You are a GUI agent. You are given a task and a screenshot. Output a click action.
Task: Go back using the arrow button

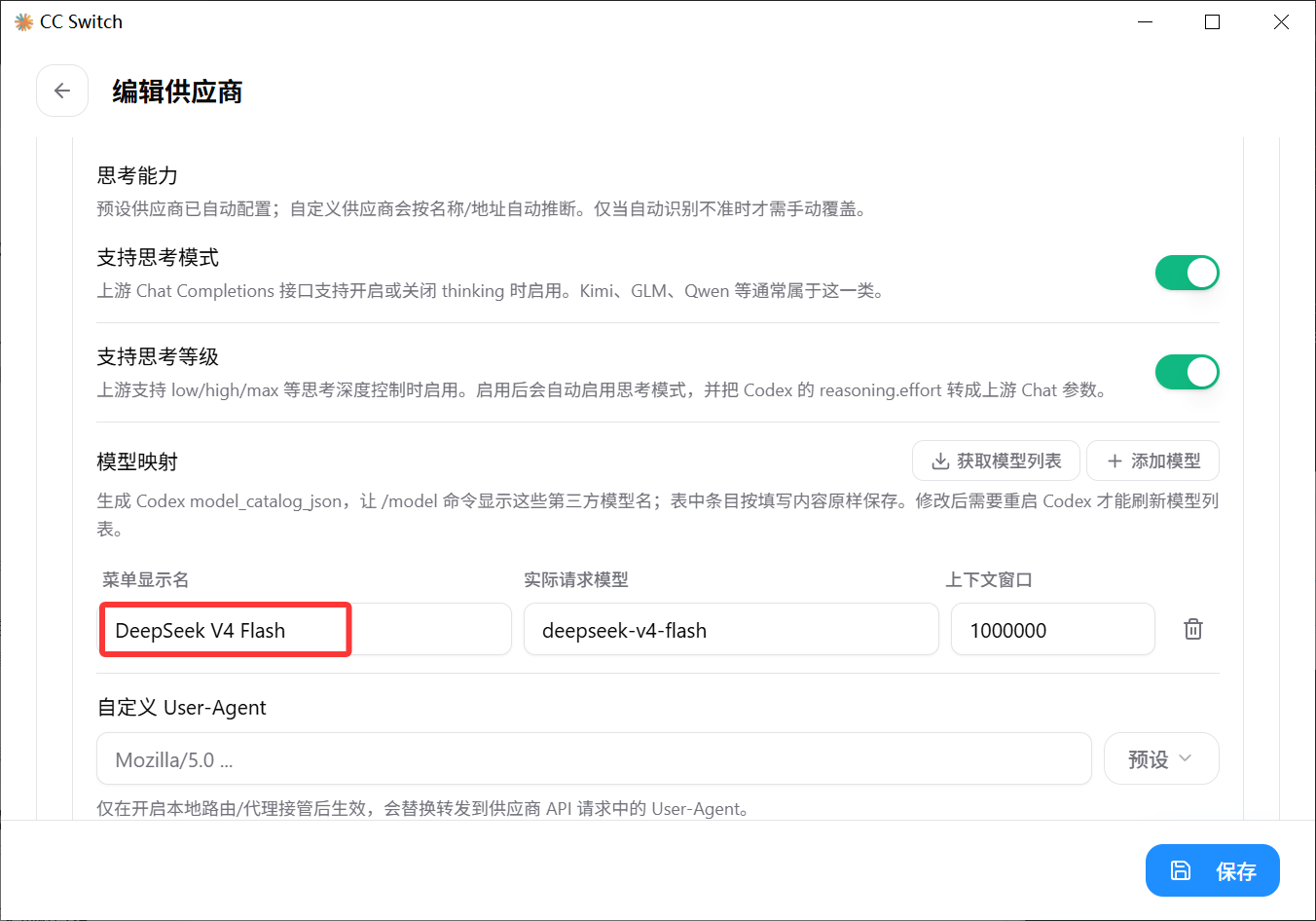(x=62, y=91)
